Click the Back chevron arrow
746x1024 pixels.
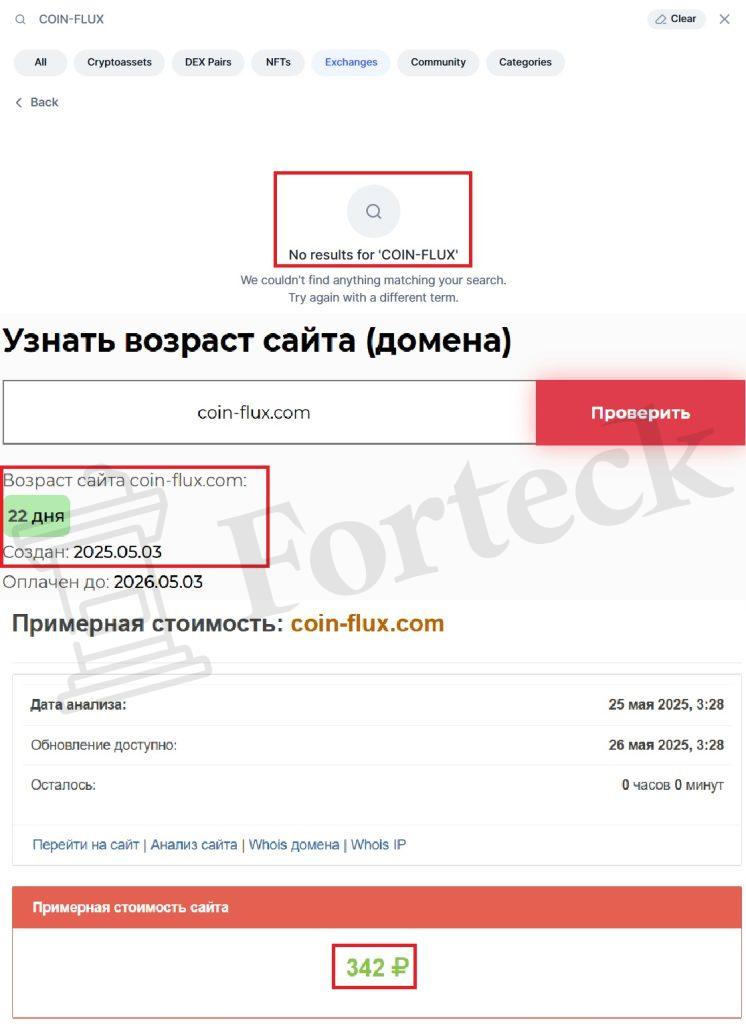pyautogui.click(x=18, y=103)
